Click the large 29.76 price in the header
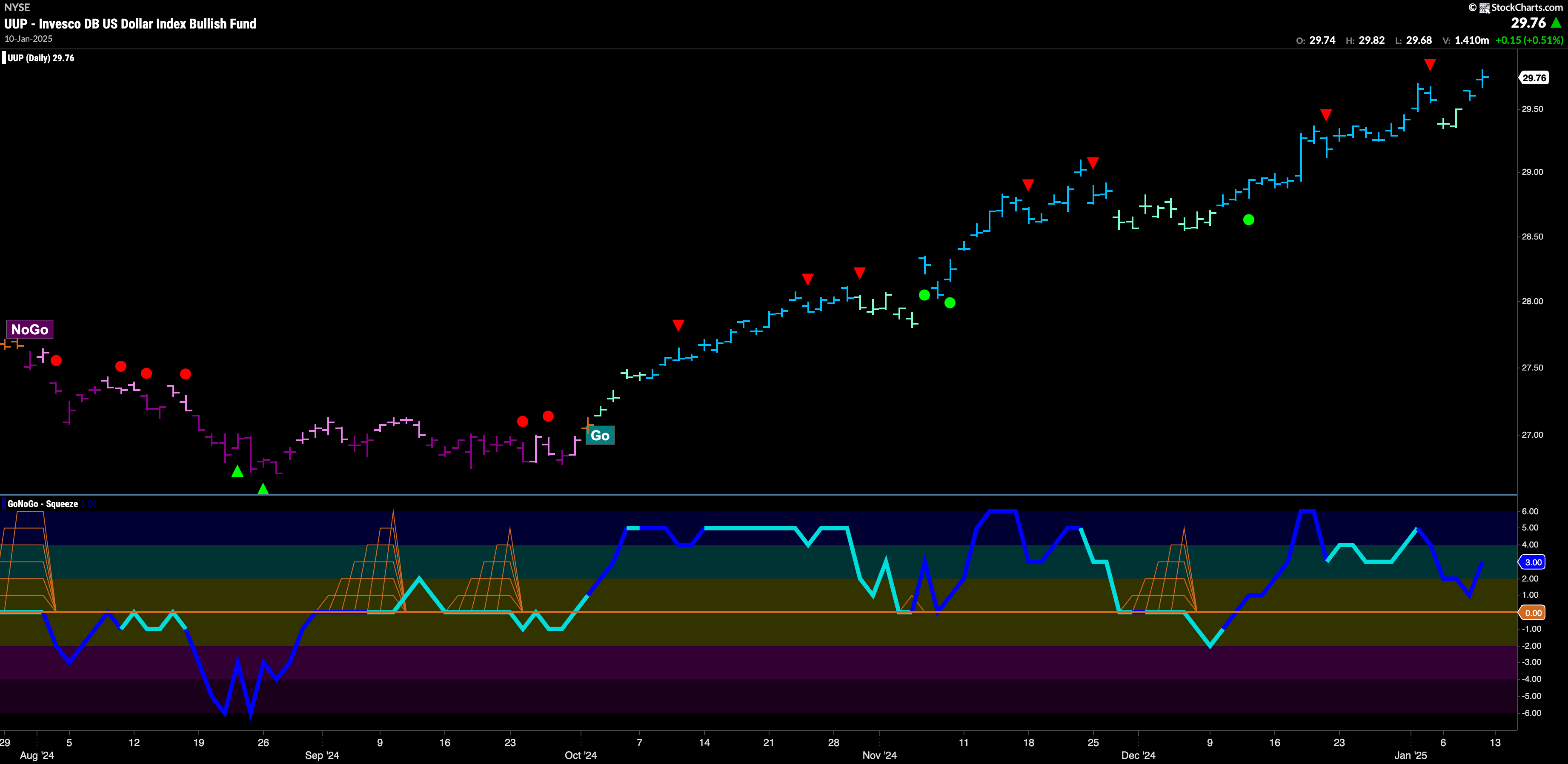The image size is (1568, 764). (x=1528, y=23)
